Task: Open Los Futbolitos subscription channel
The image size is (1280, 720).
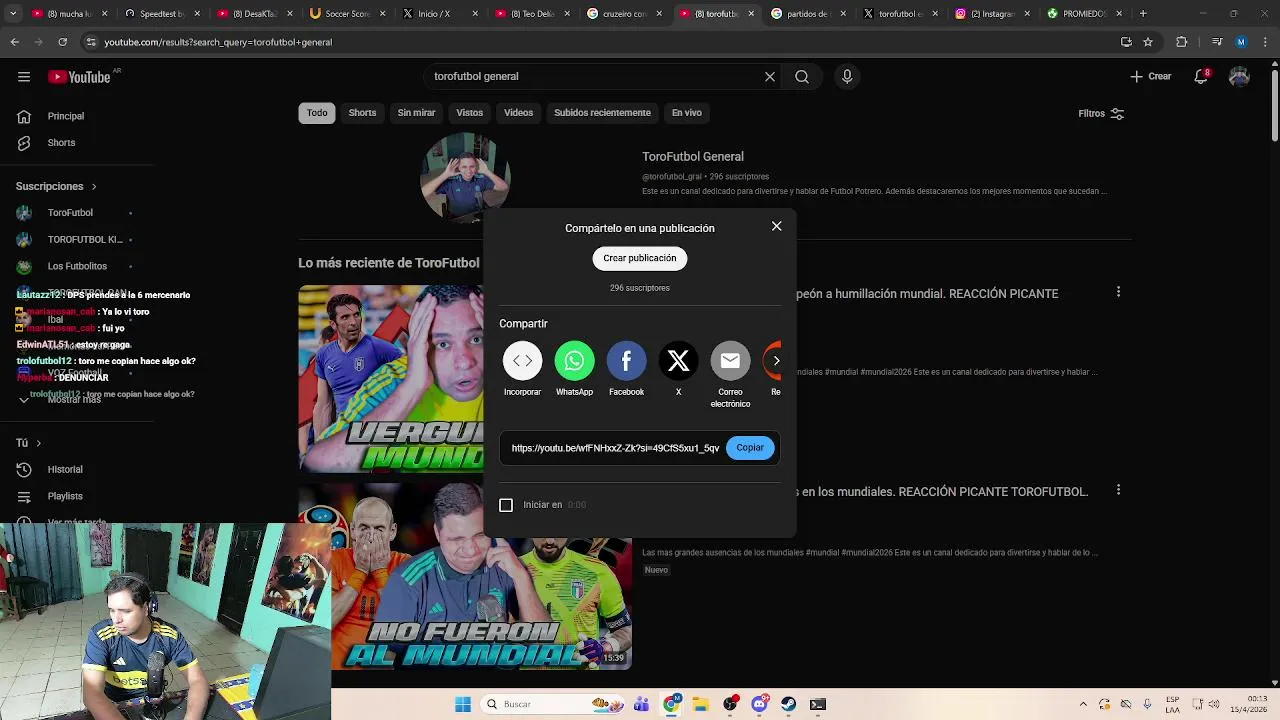Action: [76, 267]
